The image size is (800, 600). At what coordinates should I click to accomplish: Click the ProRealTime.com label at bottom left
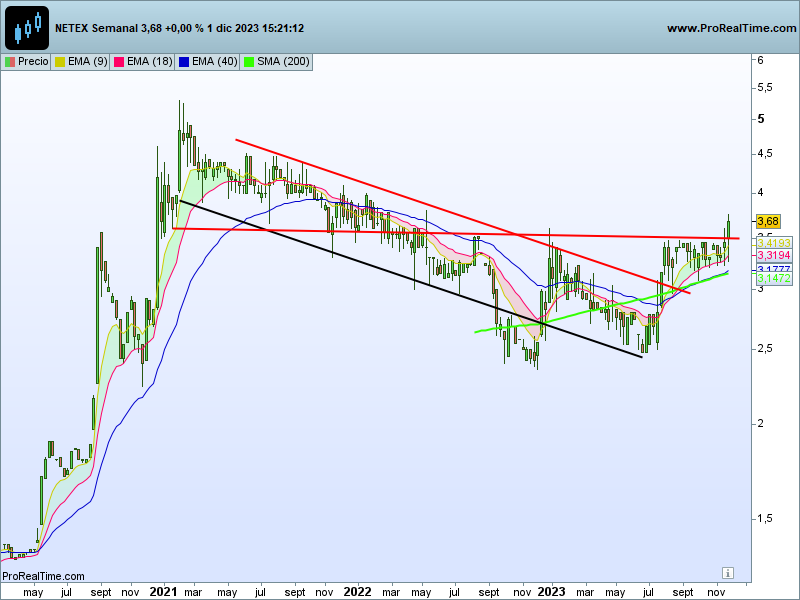(43, 576)
